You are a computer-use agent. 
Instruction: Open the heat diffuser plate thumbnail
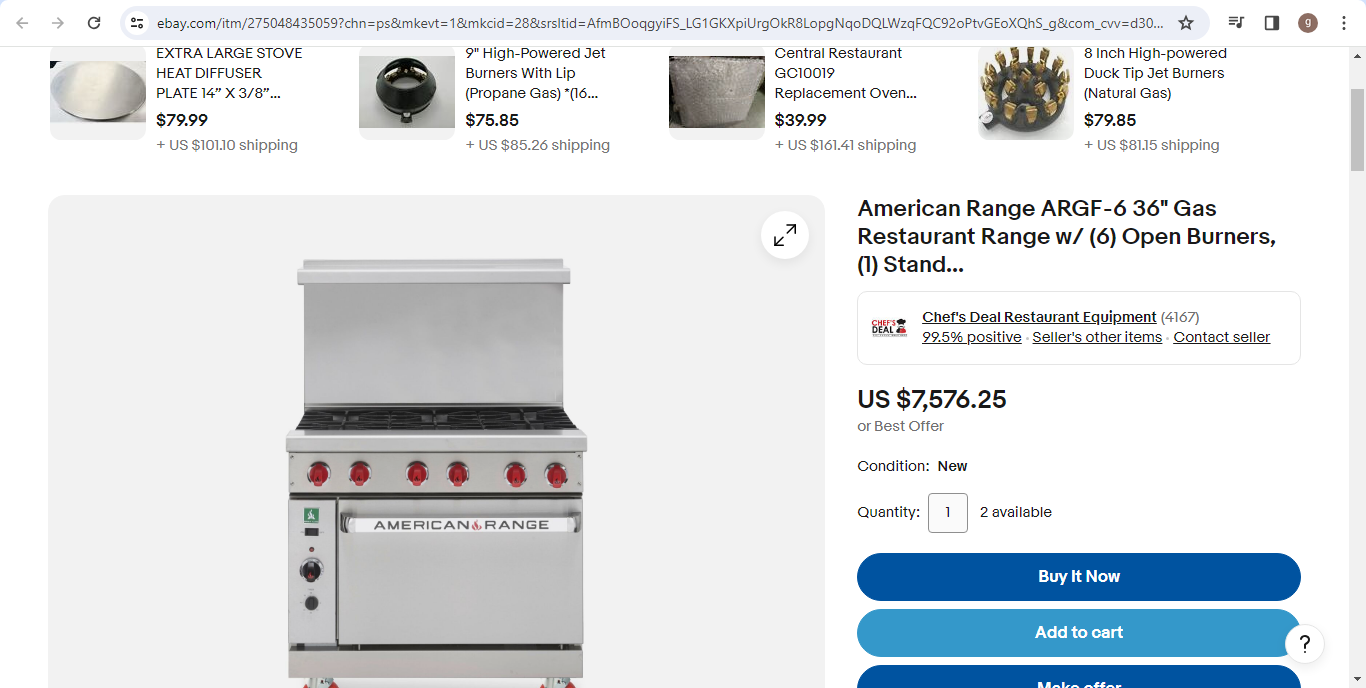pos(98,92)
